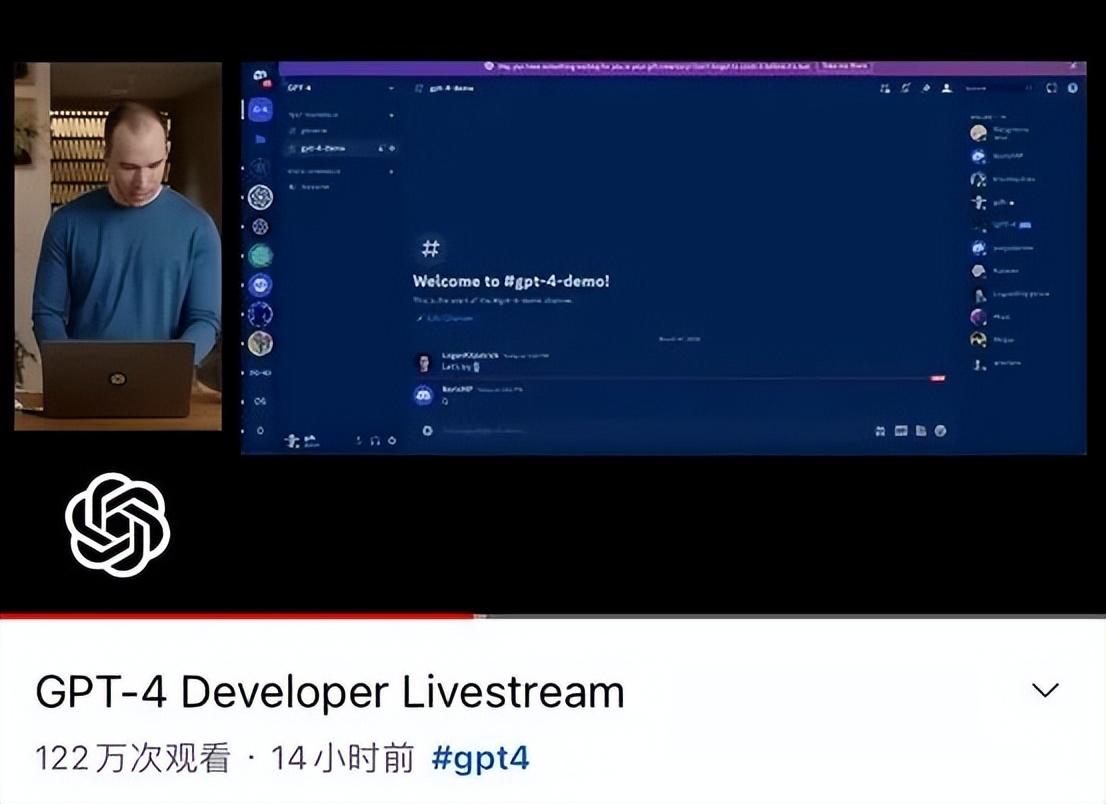The width and height of the screenshot is (1106, 804).
Task: Toggle Discord notification settings bell icon
Action: click(x=906, y=87)
